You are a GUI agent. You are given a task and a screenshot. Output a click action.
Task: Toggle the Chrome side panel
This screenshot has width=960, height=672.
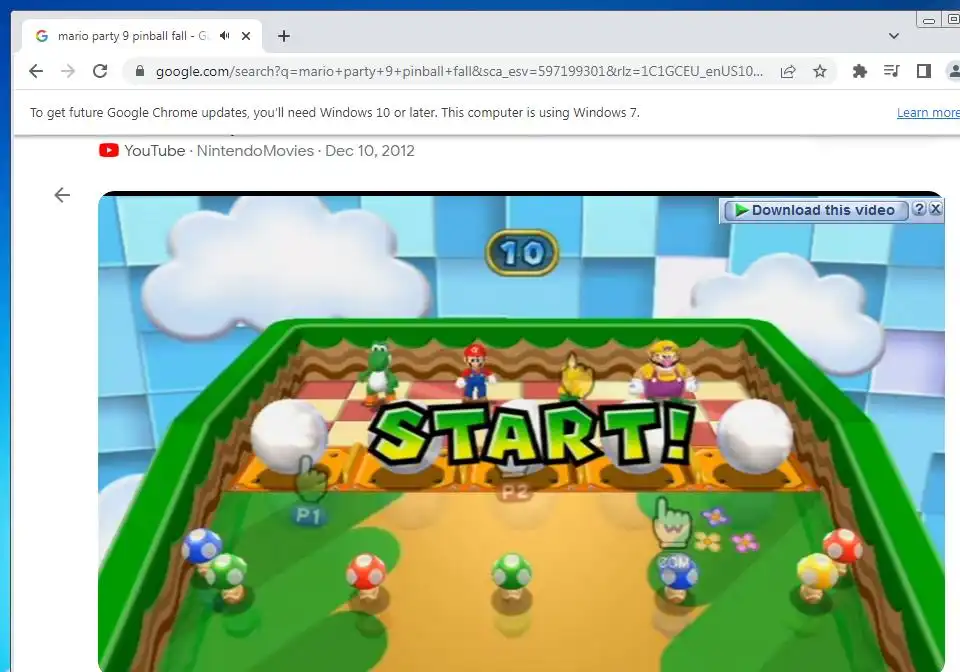[924, 72]
